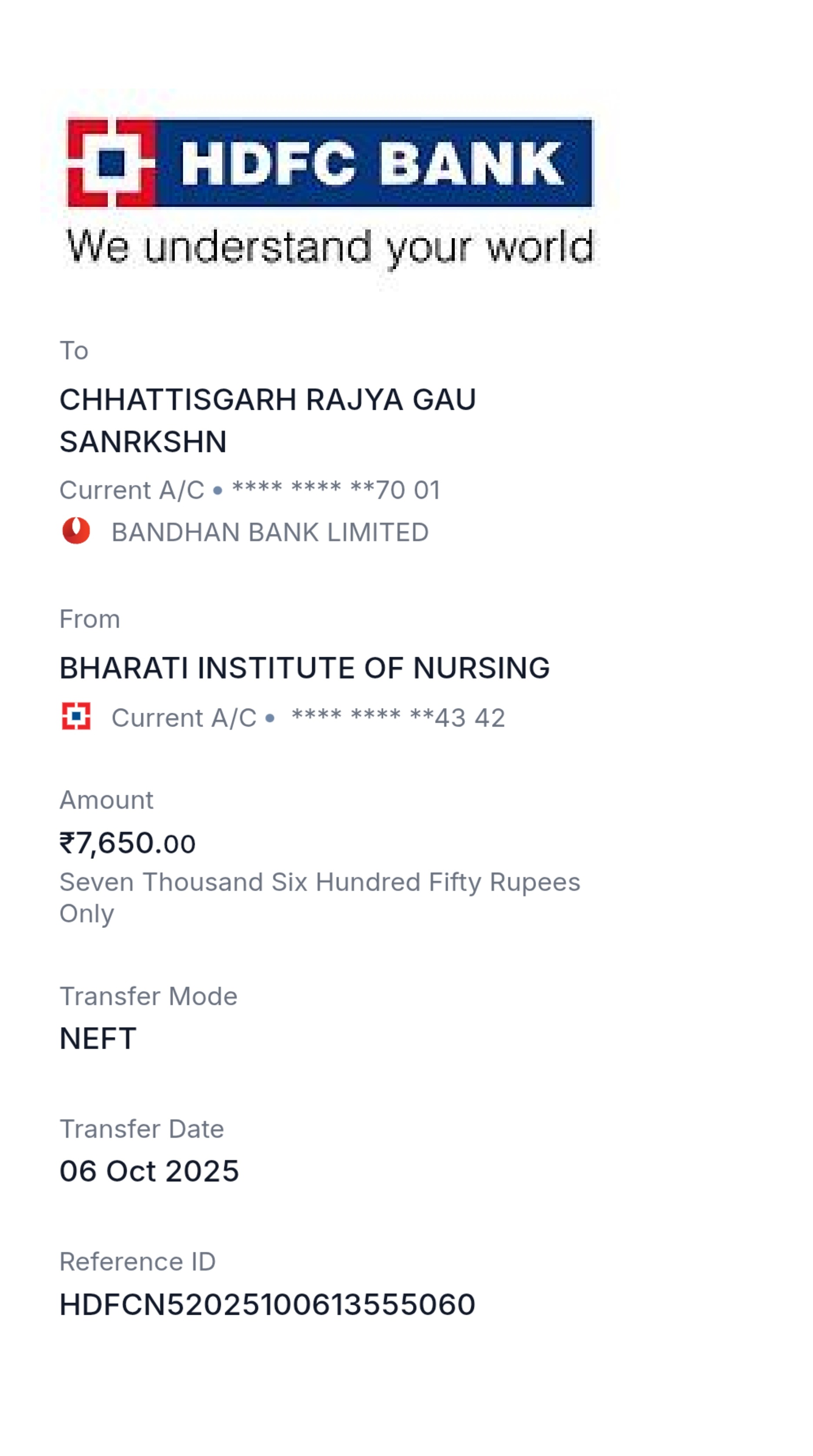Click the amount in words text
813x1456 pixels.
[320, 897]
